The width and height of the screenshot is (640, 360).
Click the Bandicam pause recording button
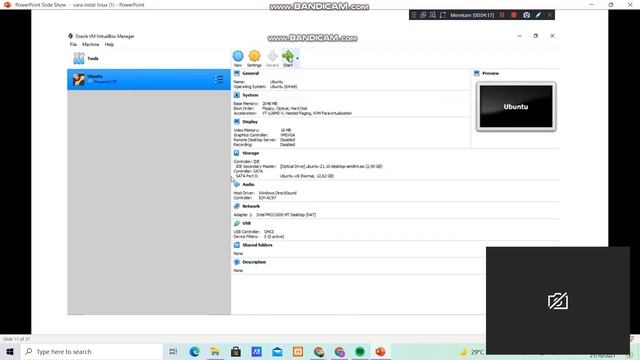pos(502,15)
